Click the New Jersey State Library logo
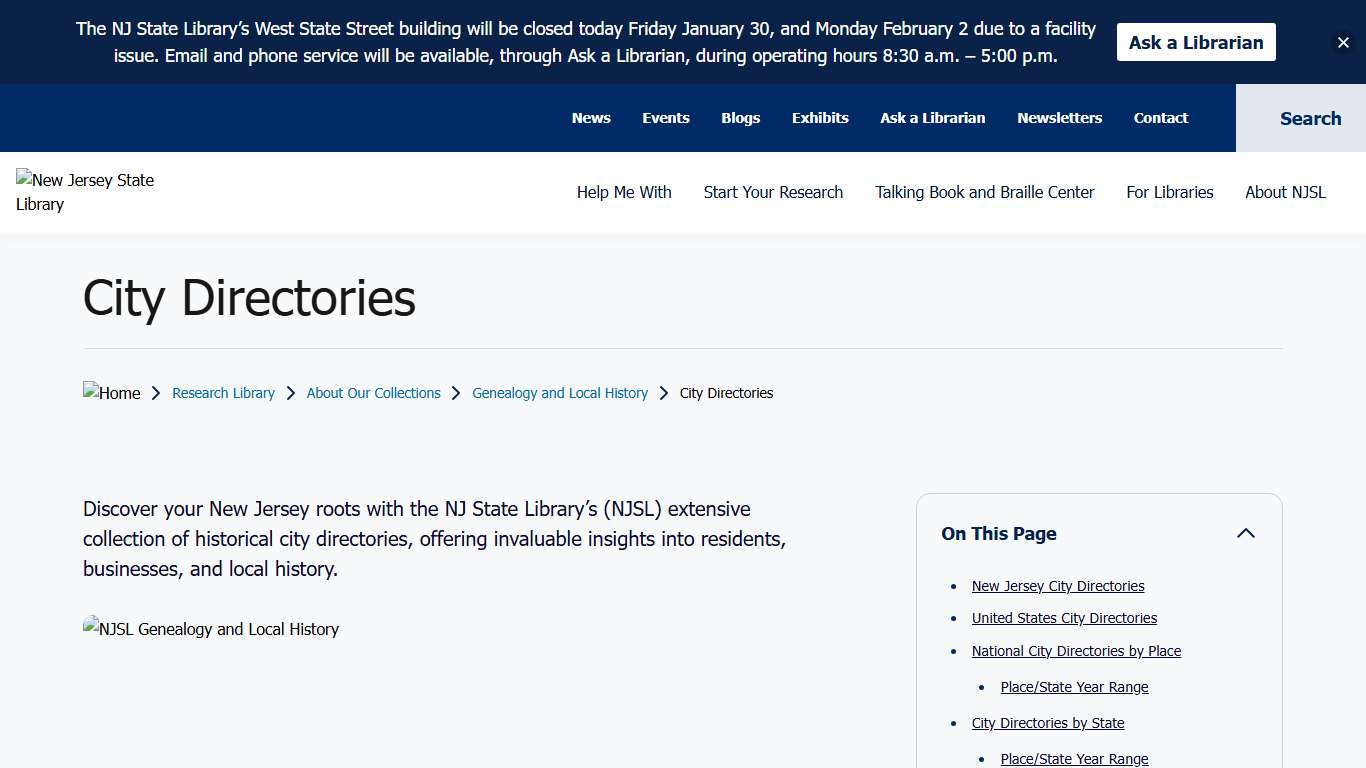Screen dimensions: 1366x768 click(x=85, y=192)
